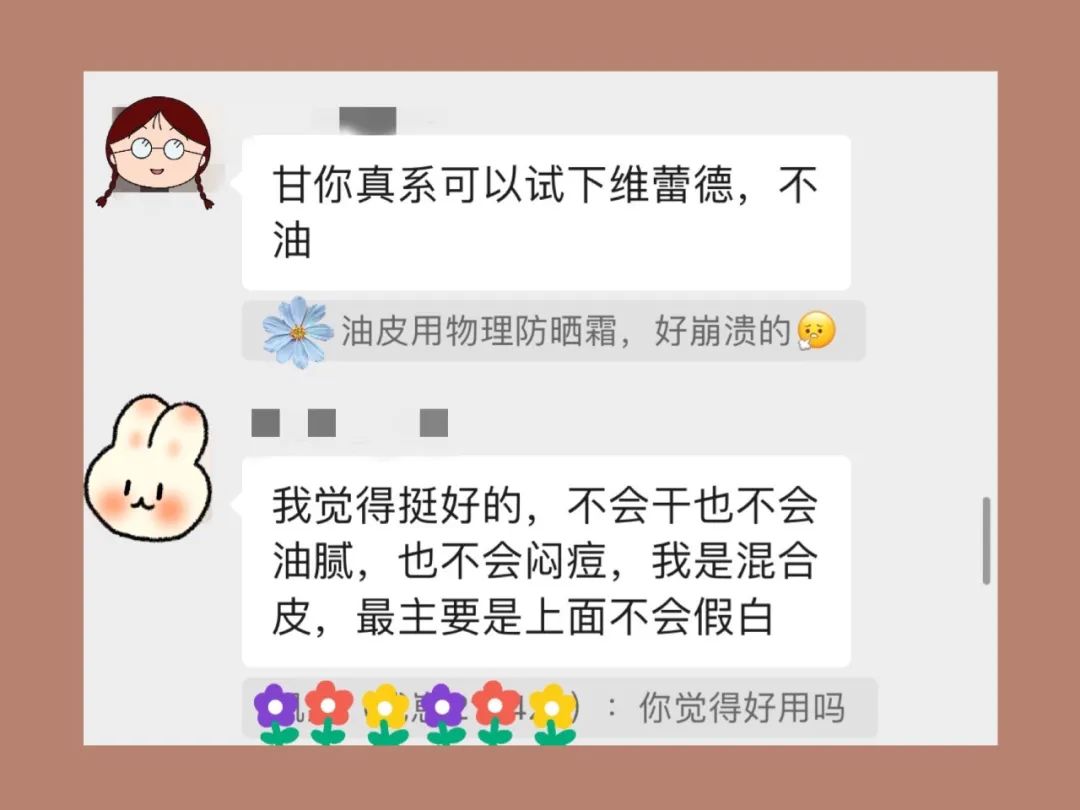Click the blue flower sticker
The width and height of the screenshot is (1080, 810).
(x=298, y=332)
